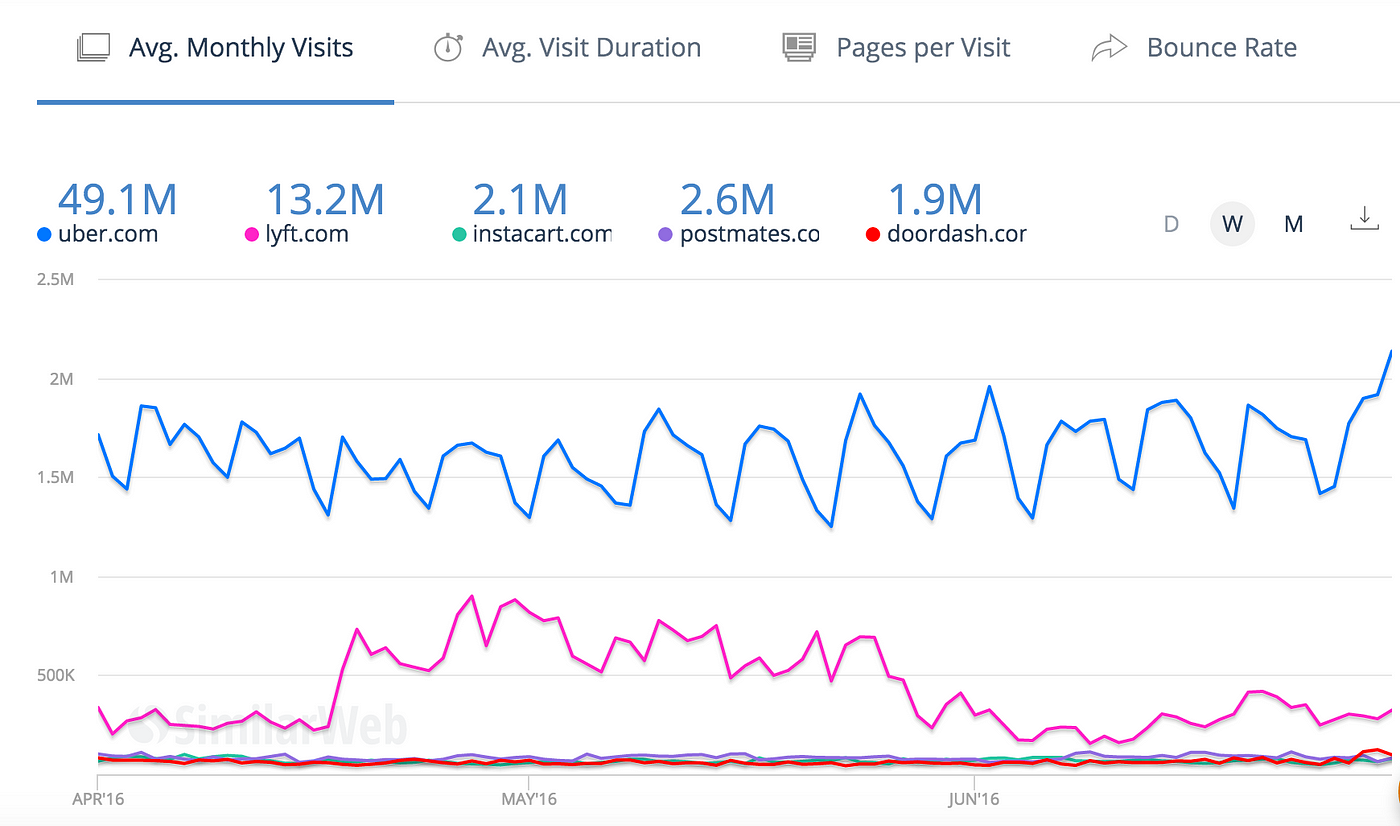Click the 2M y-axis label

coord(61,379)
